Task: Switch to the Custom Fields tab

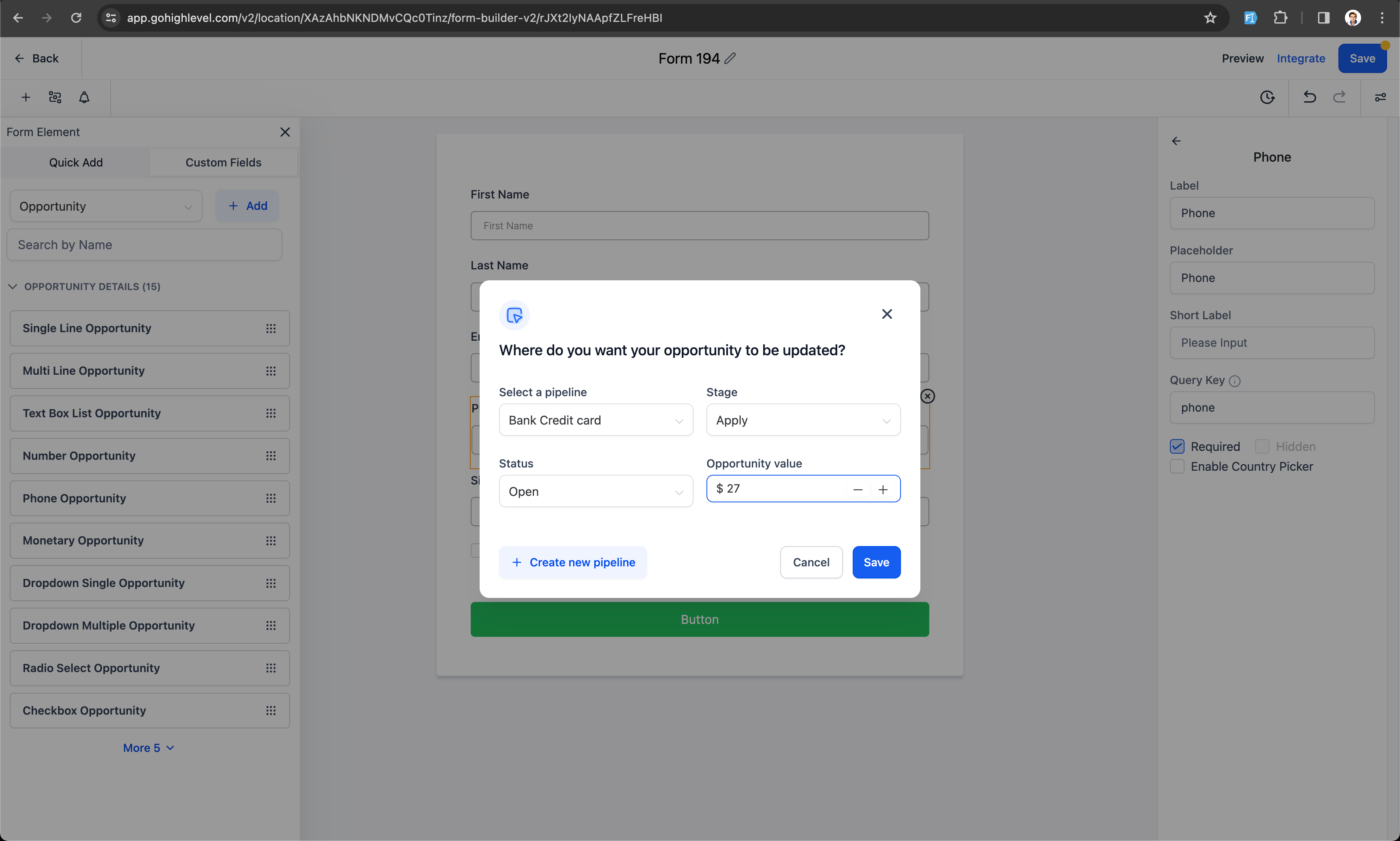Action: pyautogui.click(x=223, y=162)
